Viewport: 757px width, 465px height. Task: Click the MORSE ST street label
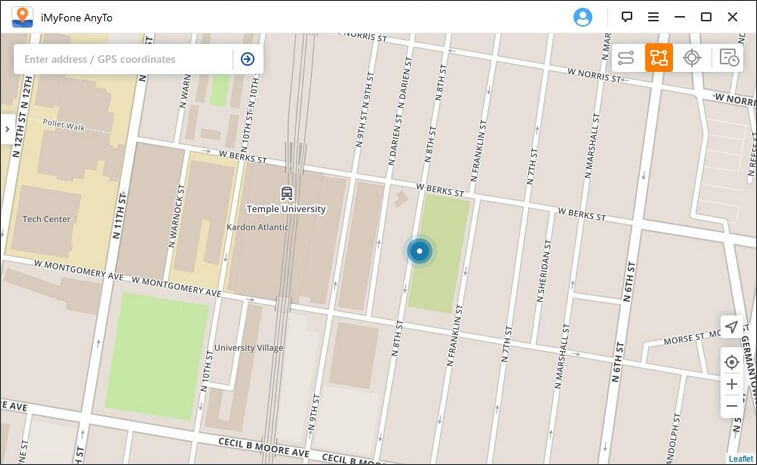685,338
